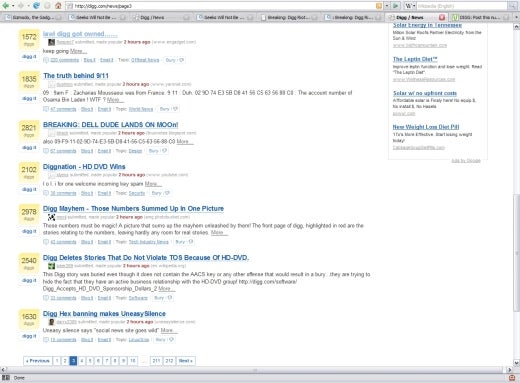Click the vertical scrollbar thumb
Screen dimensions: 520x383
point(516,253)
